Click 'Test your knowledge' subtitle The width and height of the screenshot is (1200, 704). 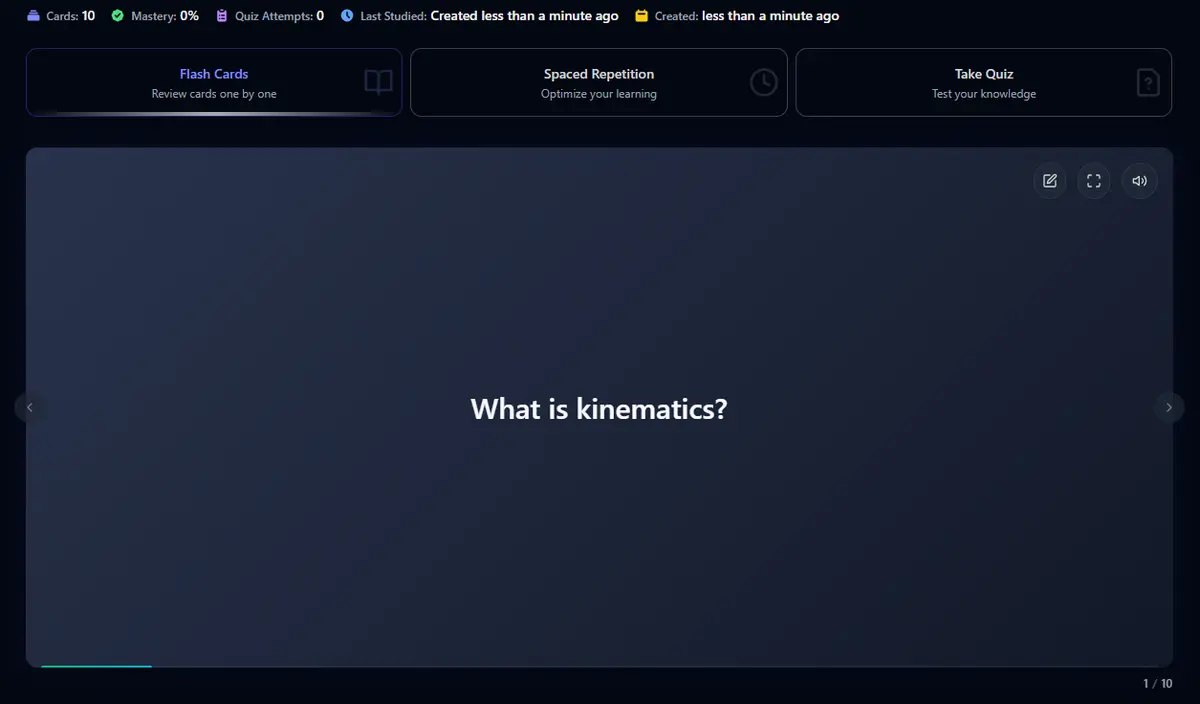(984, 94)
